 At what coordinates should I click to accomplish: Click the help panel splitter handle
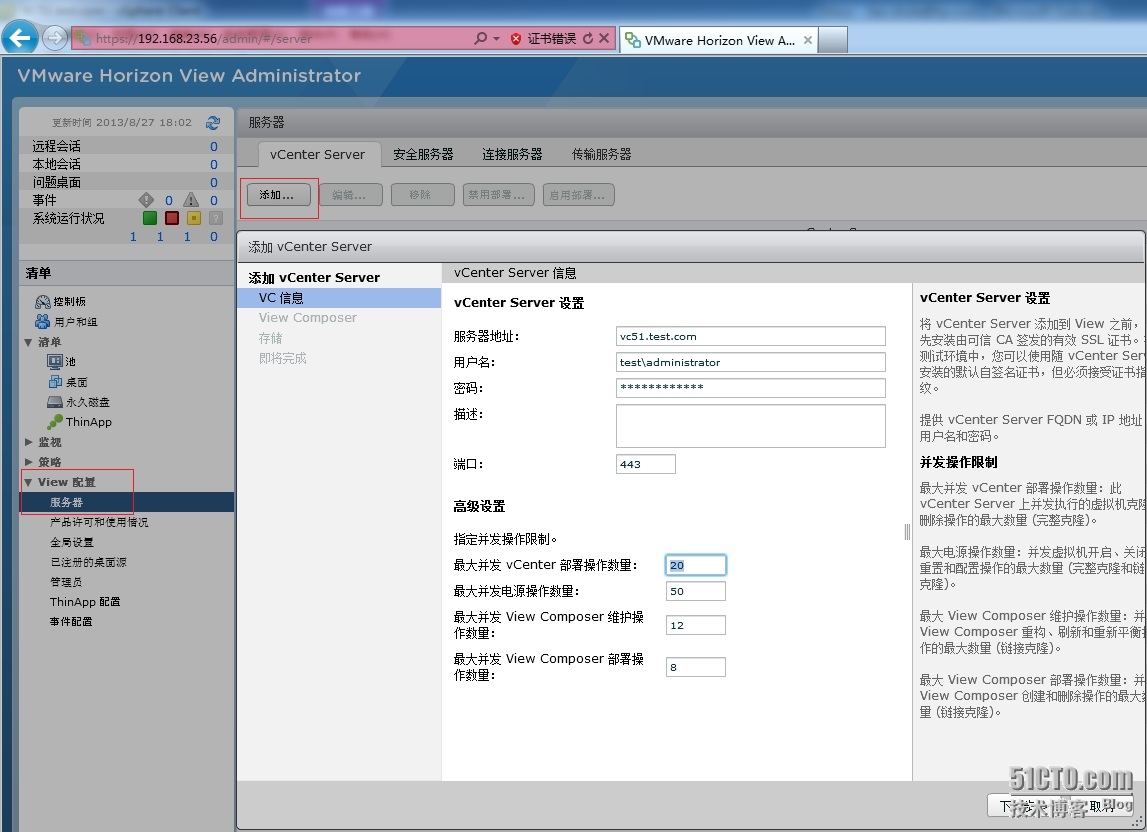(x=907, y=532)
